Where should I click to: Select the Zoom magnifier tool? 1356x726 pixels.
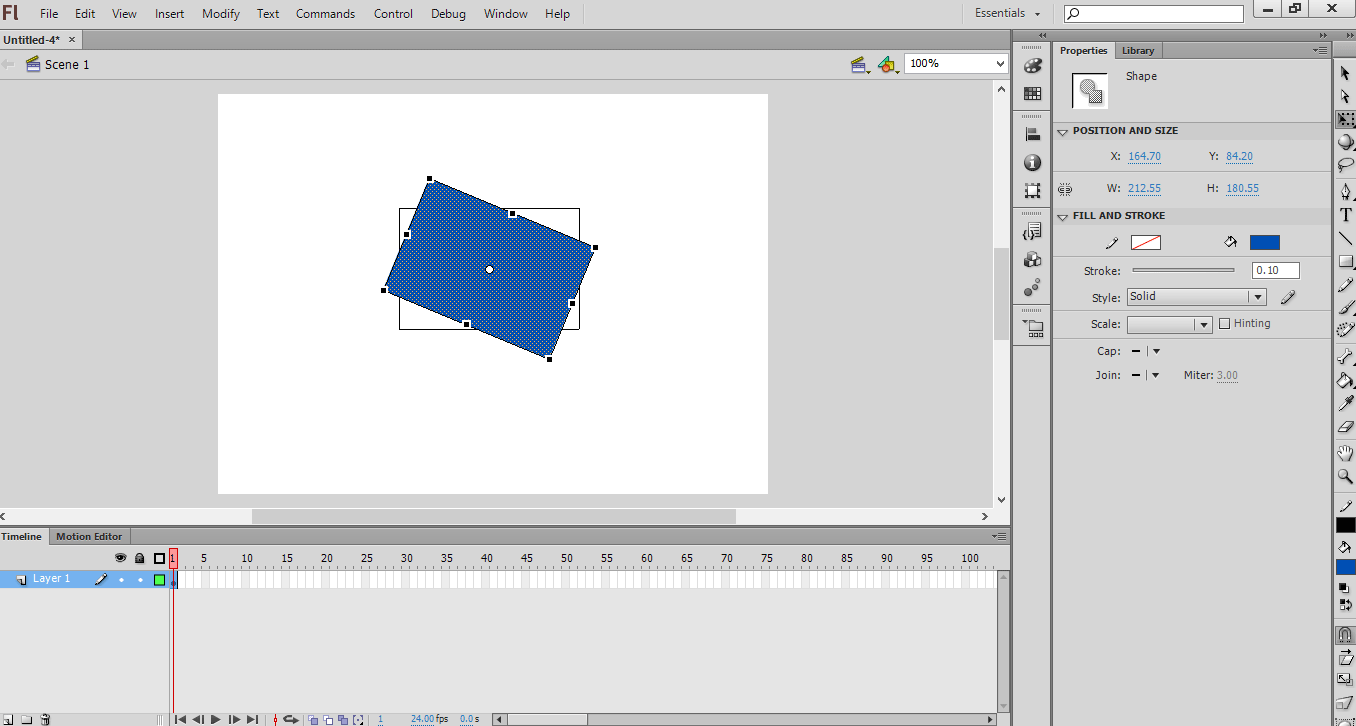(x=1345, y=477)
